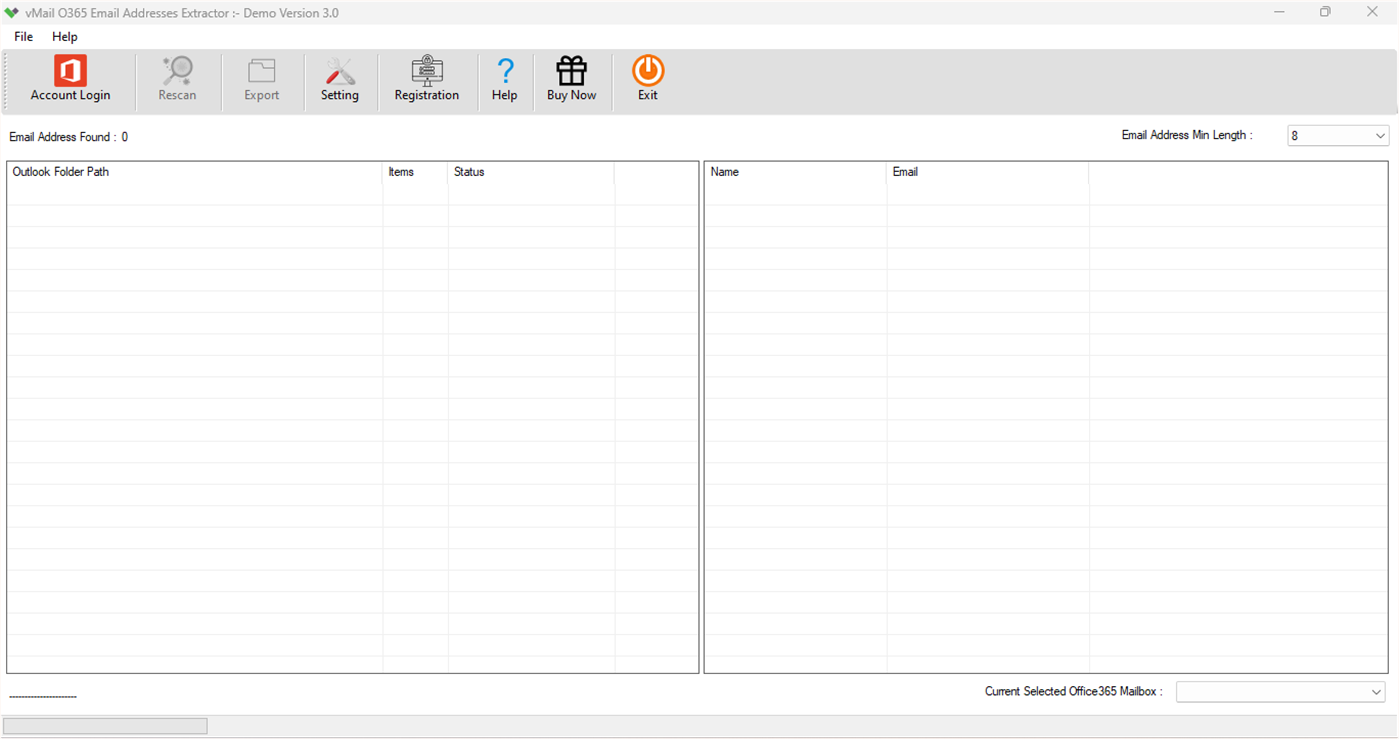Click the Setting wrench icon
Viewport: 1399px width, 739px height.
[340, 78]
